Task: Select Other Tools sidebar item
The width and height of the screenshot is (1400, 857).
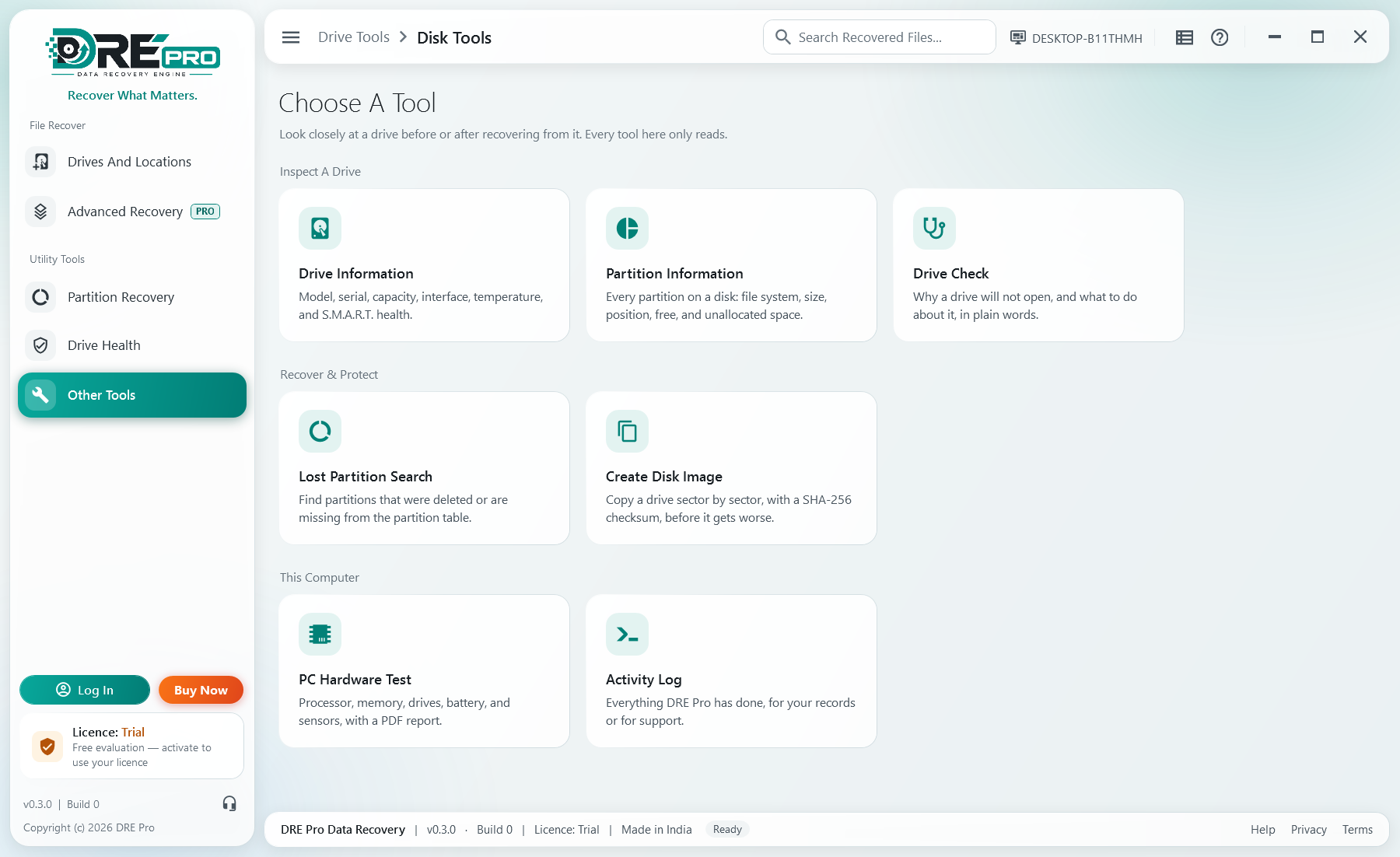Action: point(132,395)
